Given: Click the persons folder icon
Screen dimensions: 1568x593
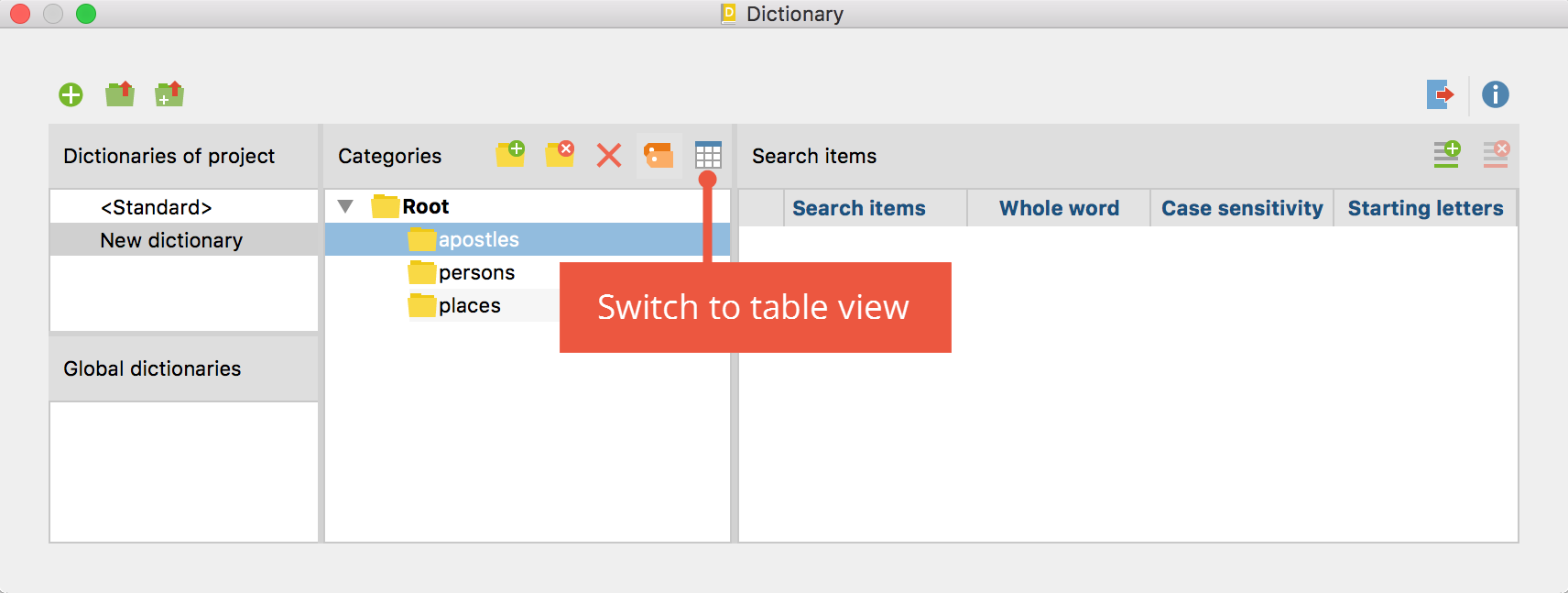Looking at the screenshot, I should [421, 272].
